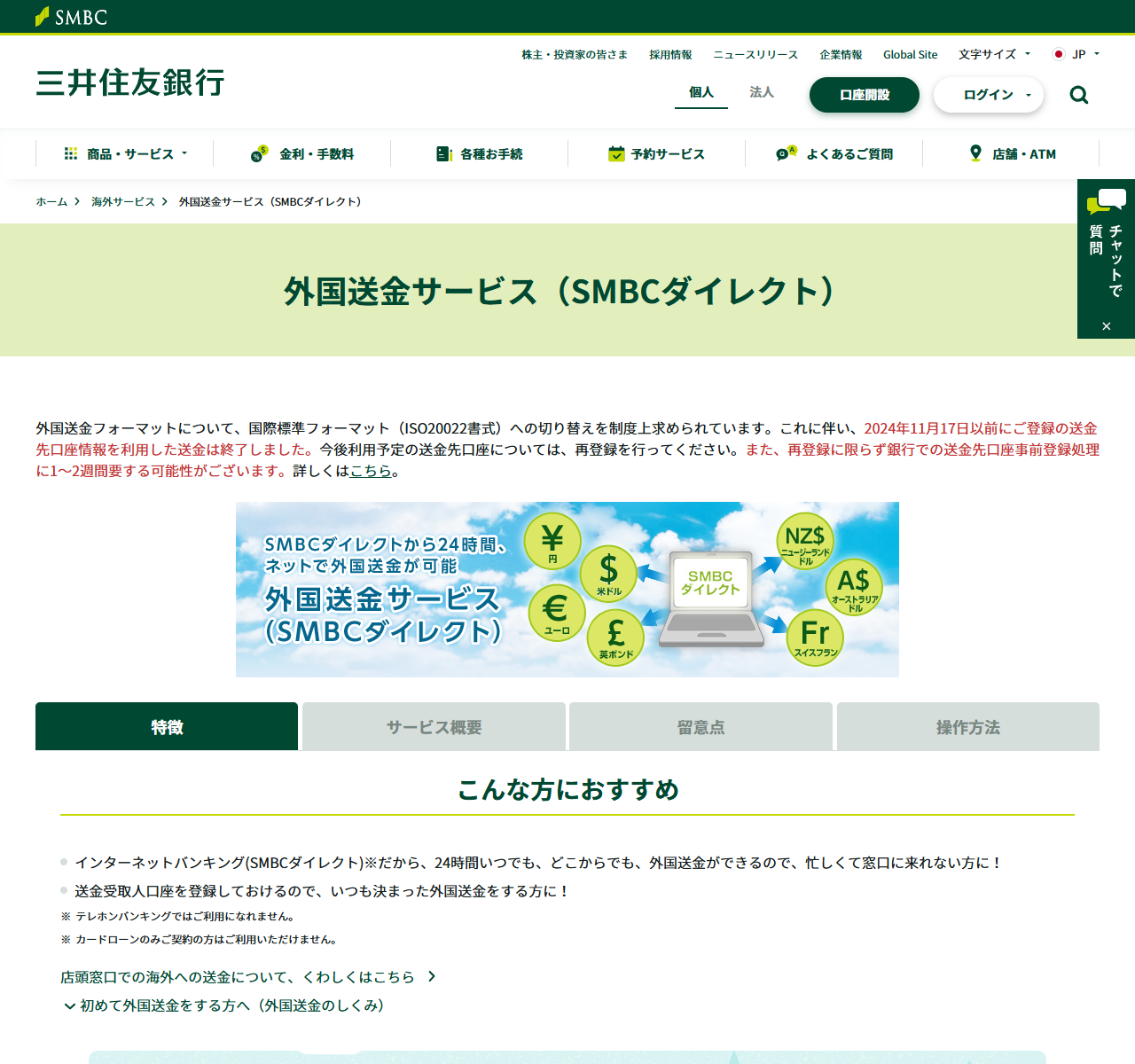Screen dimensions: 1135x1064
Task: Switch to the サービス概要 tab
Action: coord(434,727)
